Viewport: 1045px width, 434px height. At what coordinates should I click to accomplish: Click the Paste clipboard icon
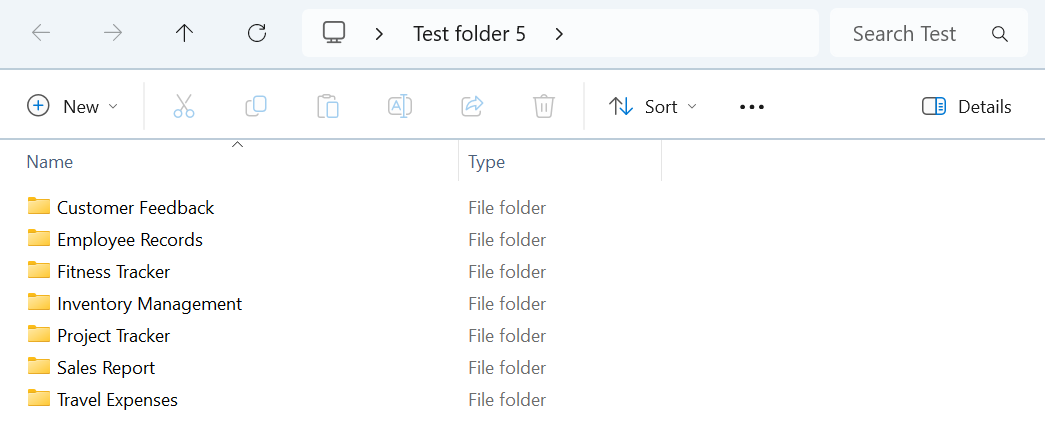[x=328, y=106]
